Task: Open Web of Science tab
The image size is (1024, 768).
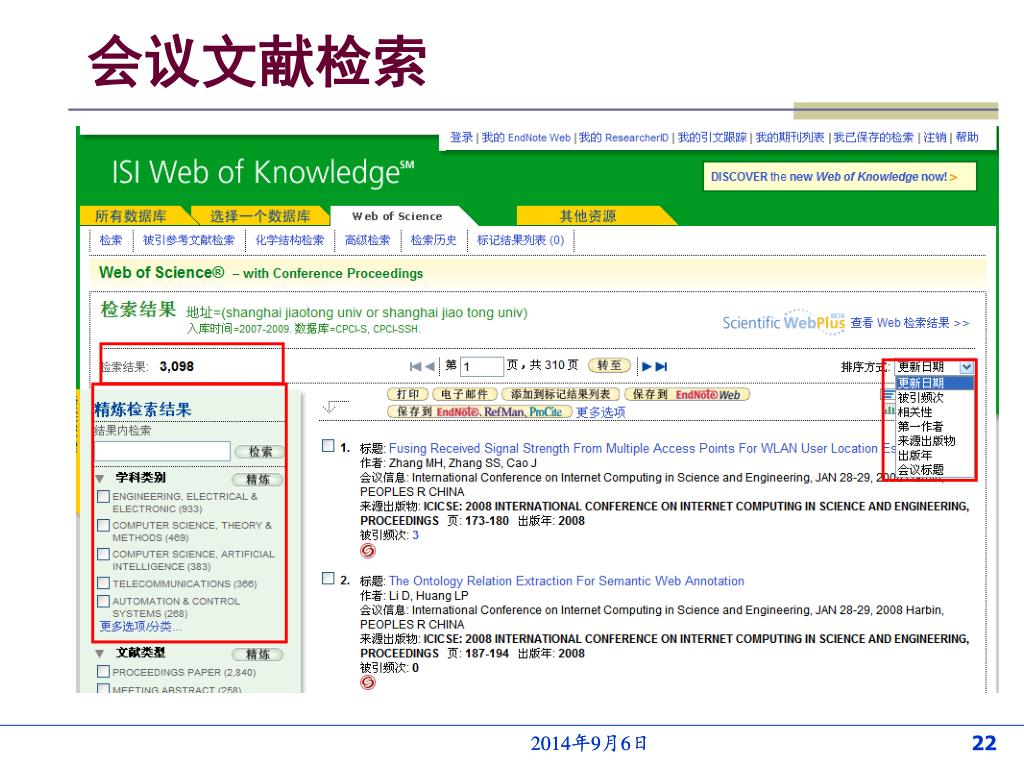Action: pyautogui.click(x=397, y=216)
